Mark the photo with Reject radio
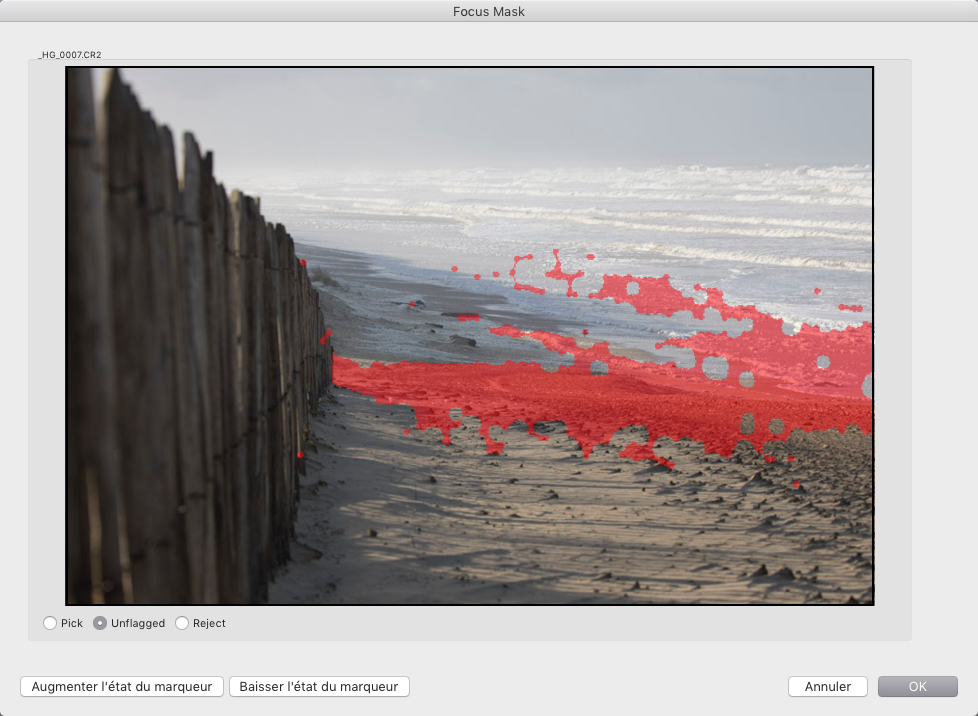The width and height of the screenshot is (978, 716). click(x=182, y=623)
